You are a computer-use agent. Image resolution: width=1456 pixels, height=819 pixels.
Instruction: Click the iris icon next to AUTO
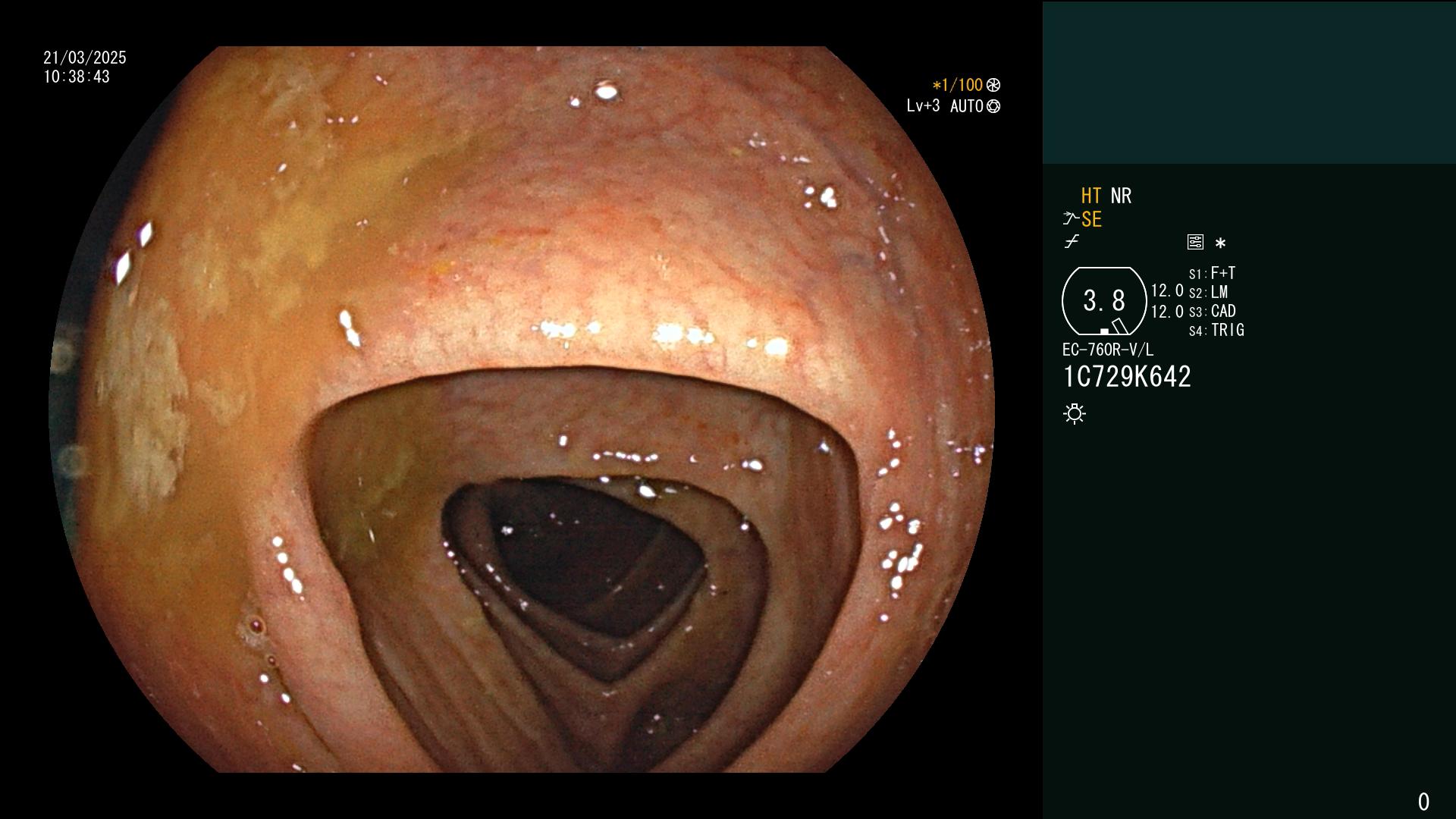click(x=993, y=107)
